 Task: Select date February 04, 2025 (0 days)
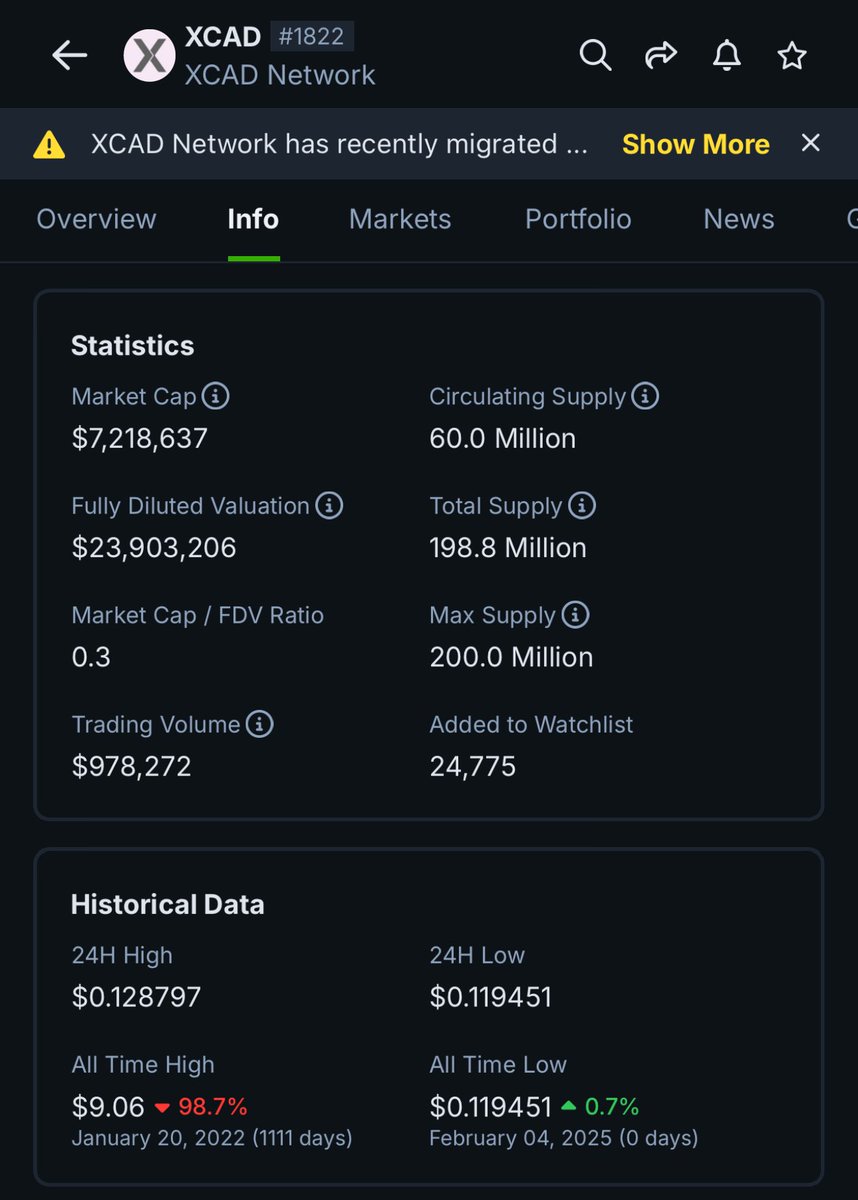point(564,1138)
